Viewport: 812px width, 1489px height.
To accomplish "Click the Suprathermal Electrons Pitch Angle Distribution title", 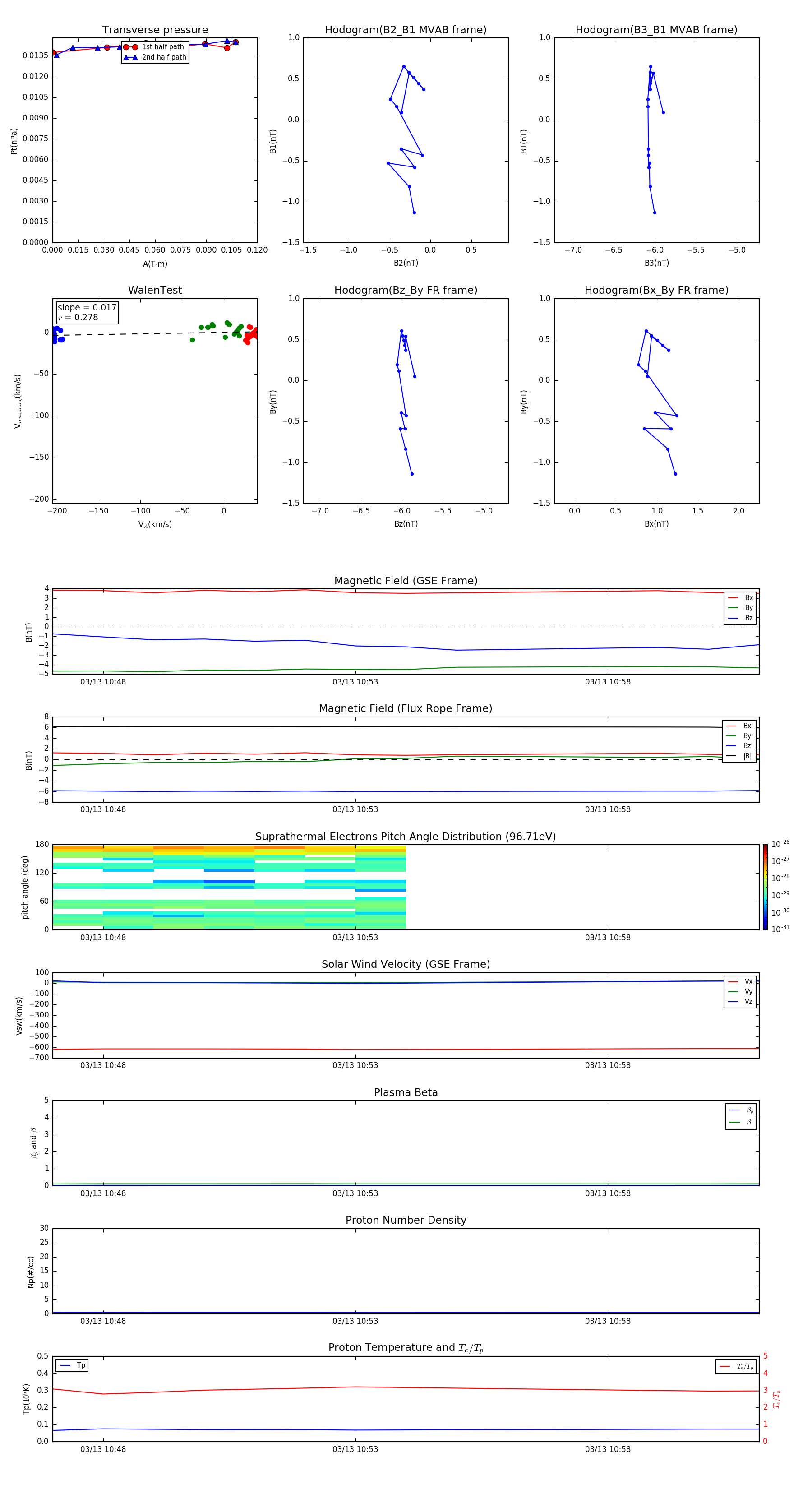I will click(406, 837).
